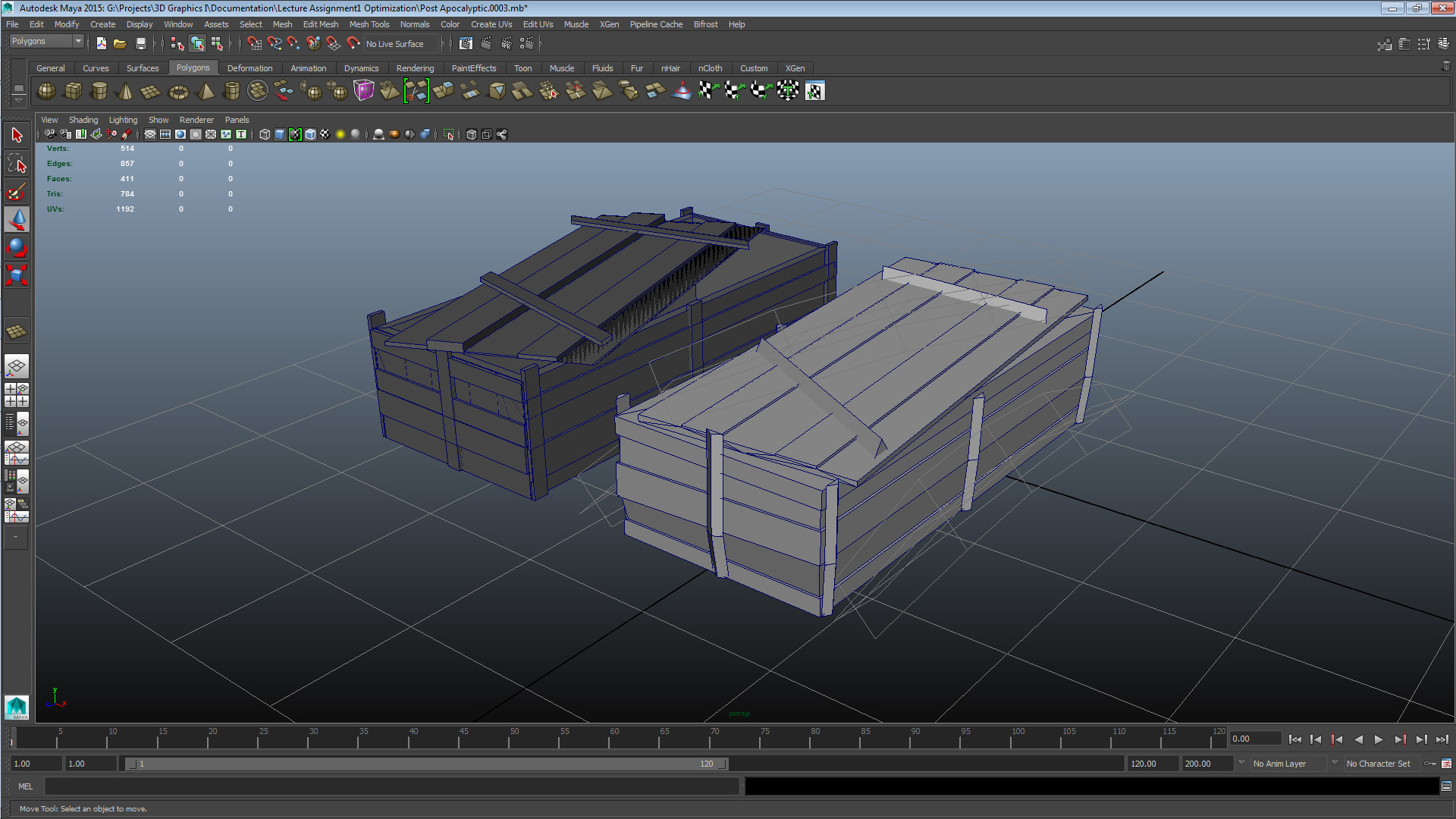This screenshot has height=819, width=1456.
Task: Activate the Lasso select tool
Action: (17, 164)
